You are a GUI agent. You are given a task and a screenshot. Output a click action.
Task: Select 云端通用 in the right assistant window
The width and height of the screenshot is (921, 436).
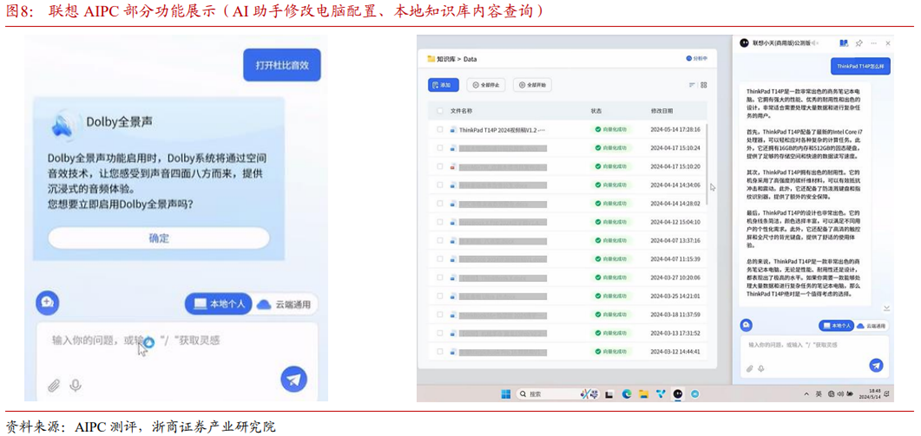click(872, 325)
